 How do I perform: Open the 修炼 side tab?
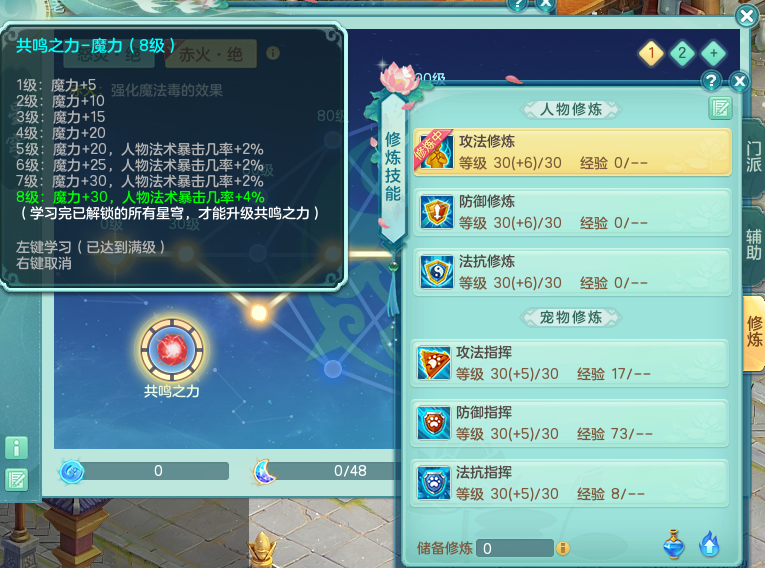(754, 332)
